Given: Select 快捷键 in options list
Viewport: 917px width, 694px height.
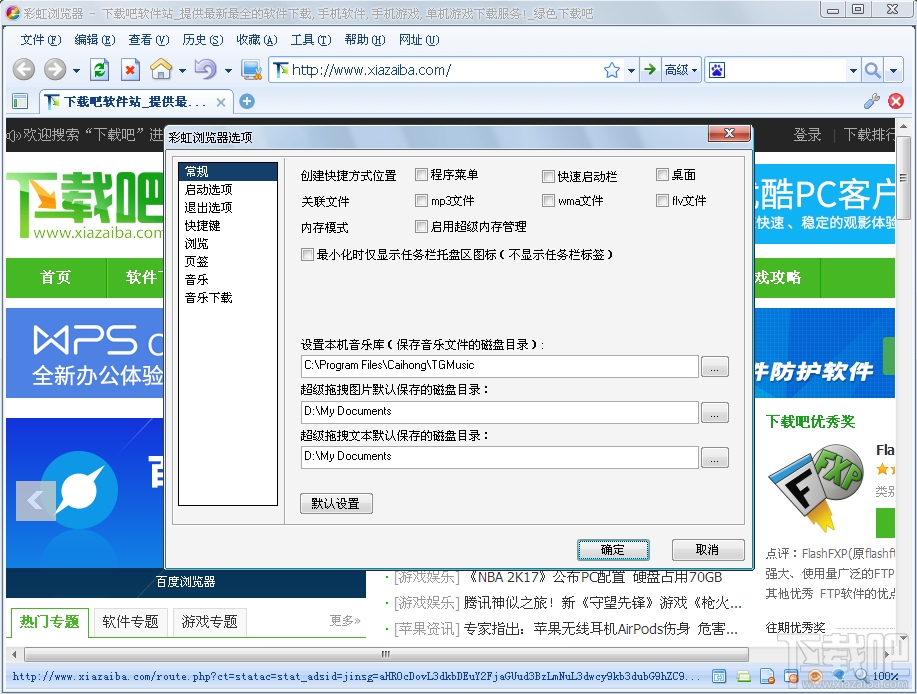Looking at the screenshot, I should point(227,226).
